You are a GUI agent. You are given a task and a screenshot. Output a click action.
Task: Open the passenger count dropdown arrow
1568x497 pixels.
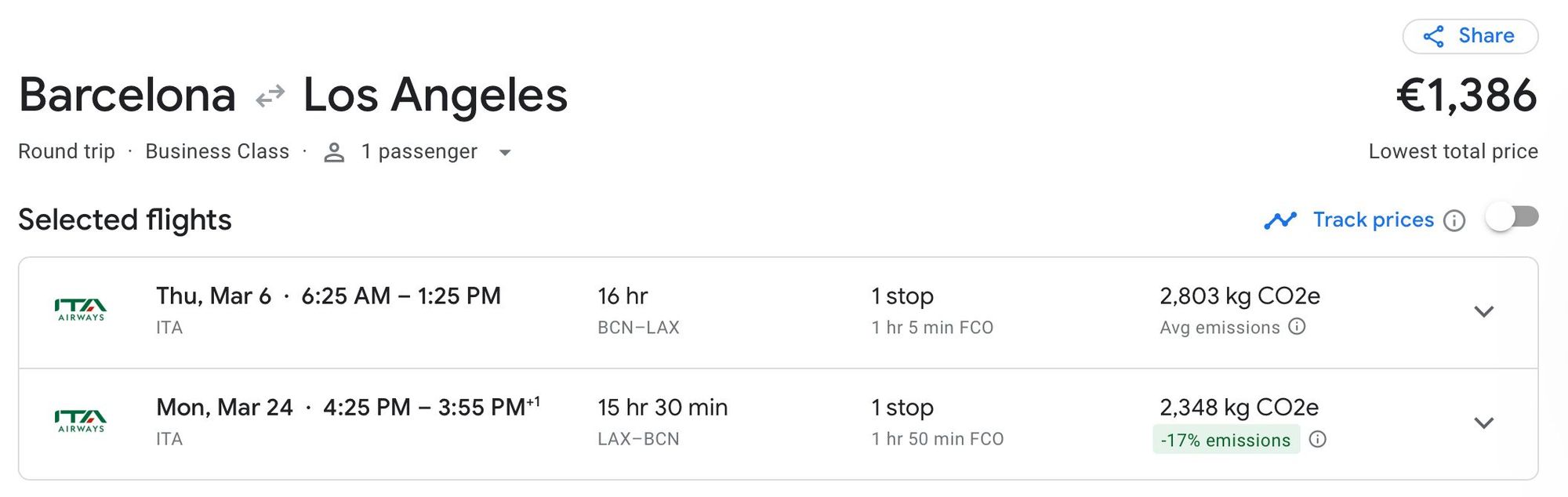(506, 153)
